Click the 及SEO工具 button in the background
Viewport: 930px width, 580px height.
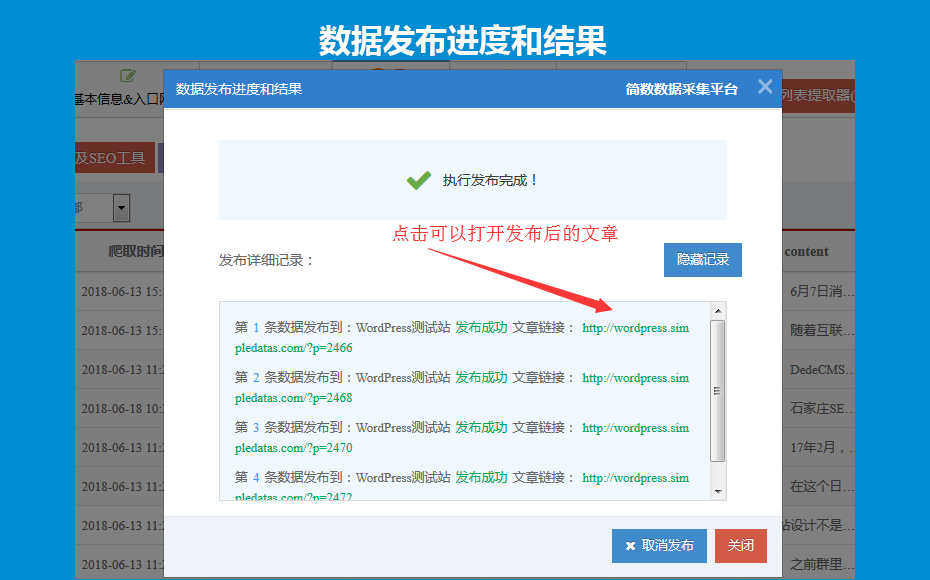coord(114,158)
